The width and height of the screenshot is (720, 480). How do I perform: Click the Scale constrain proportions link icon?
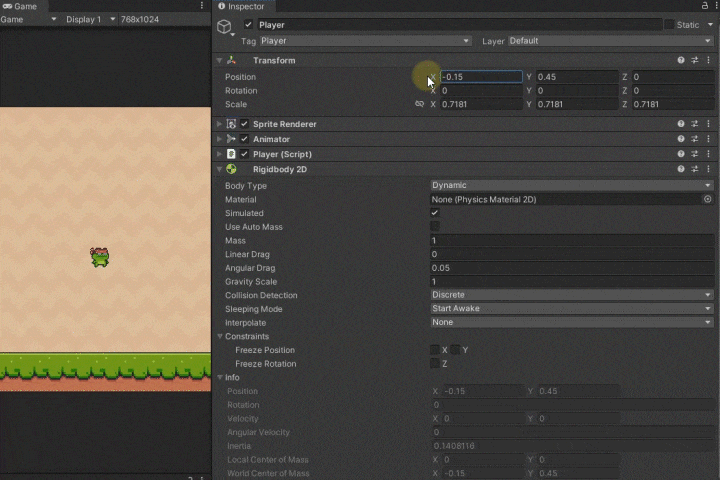coord(419,104)
